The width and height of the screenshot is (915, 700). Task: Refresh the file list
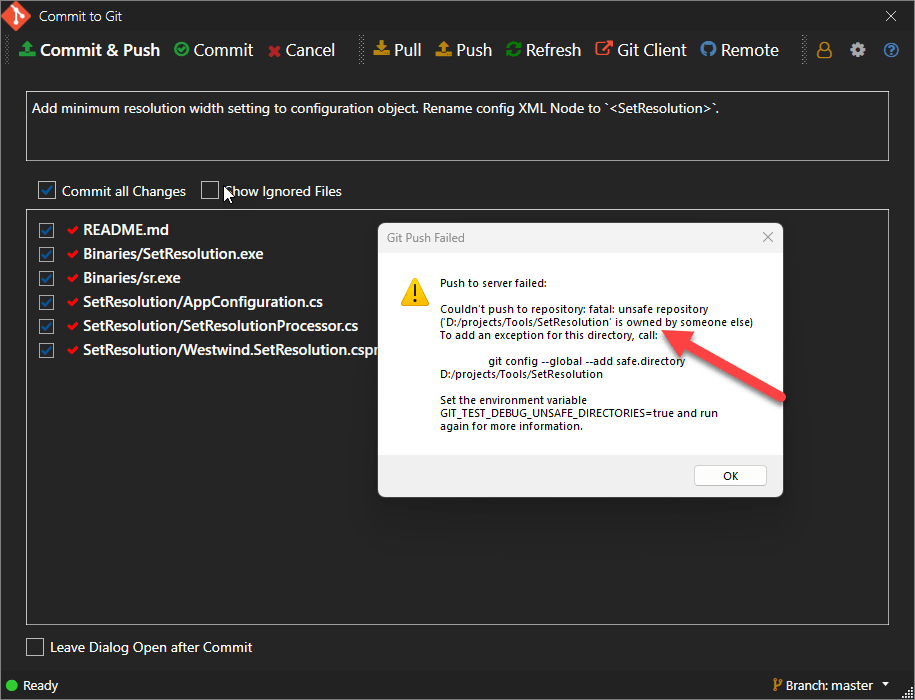click(x=542, y=49)
